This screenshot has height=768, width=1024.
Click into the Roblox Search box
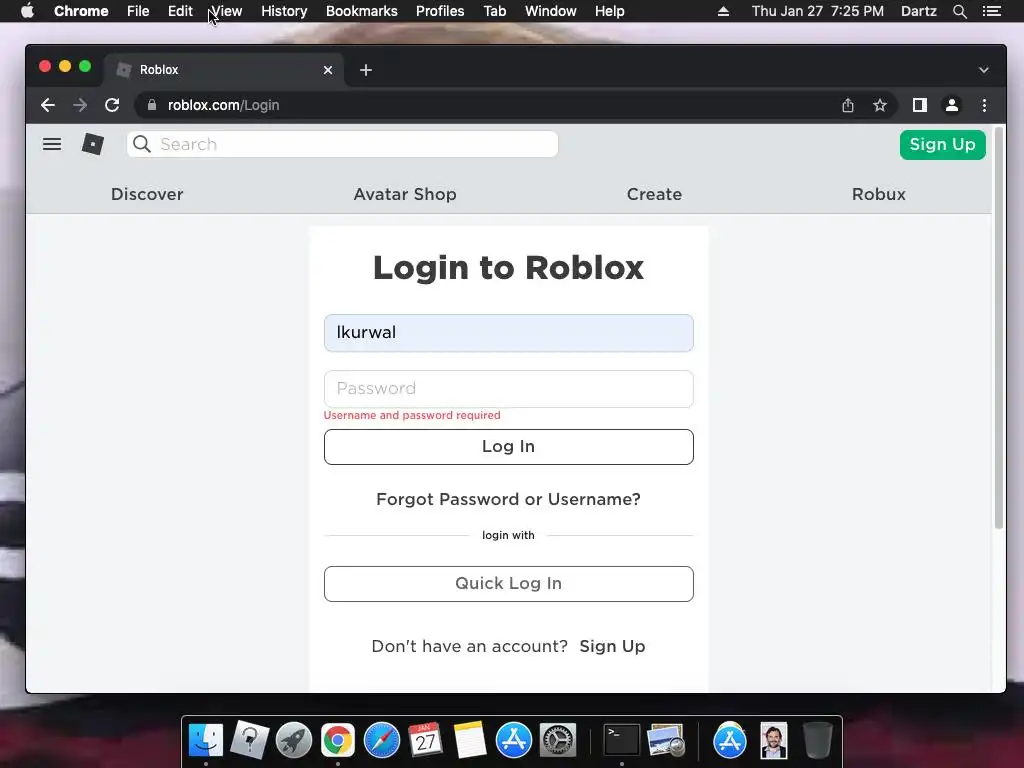pyautogui.click(x=342, y=144)
